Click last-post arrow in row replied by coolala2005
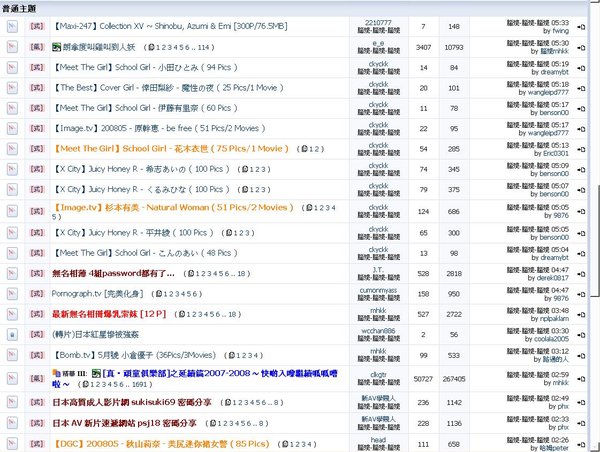 pyautogui.click(x=581, y=335)
